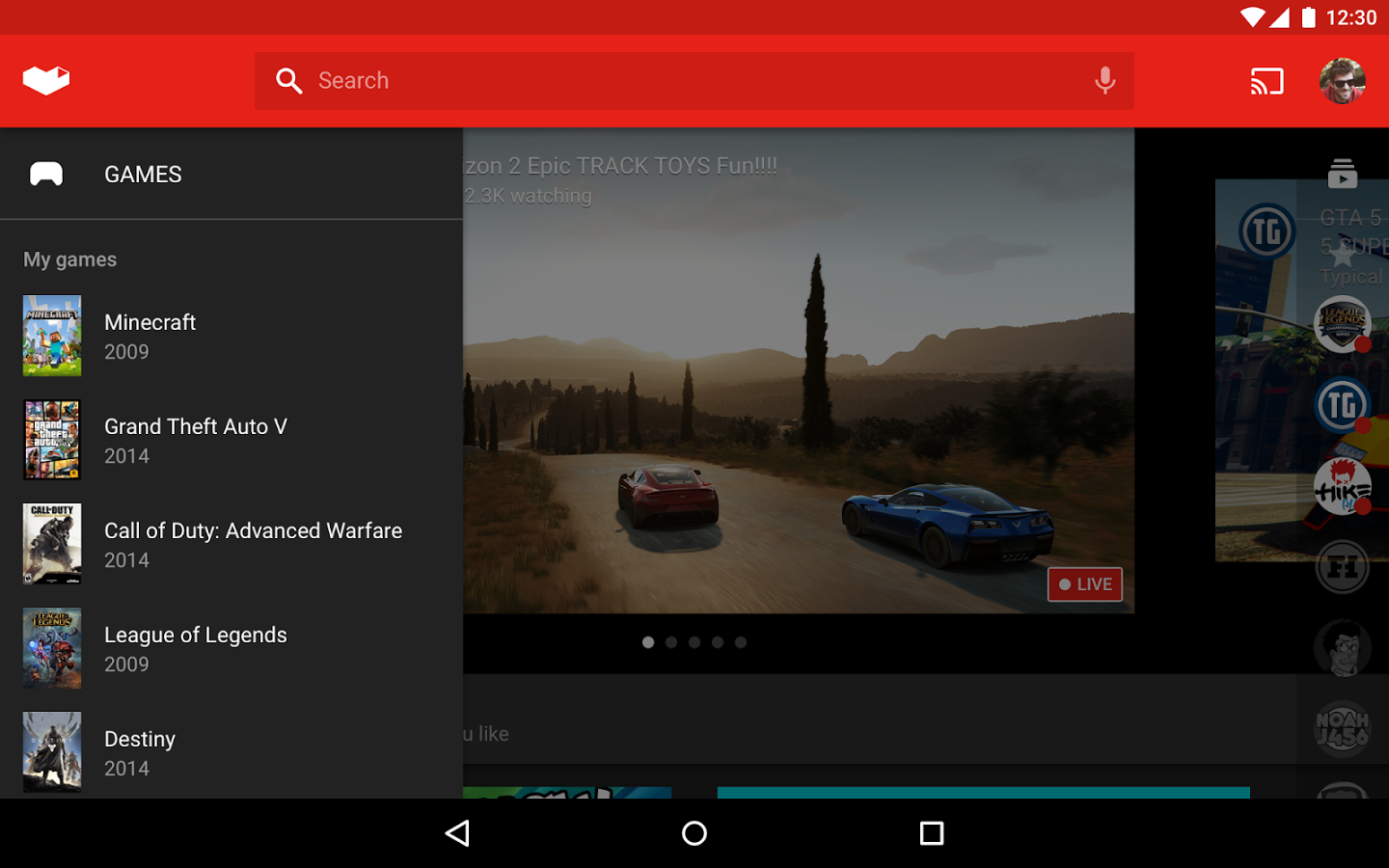Tap the game controller Games icon
The width and height of the screenshot is (1389, 868).
(46, 175)
